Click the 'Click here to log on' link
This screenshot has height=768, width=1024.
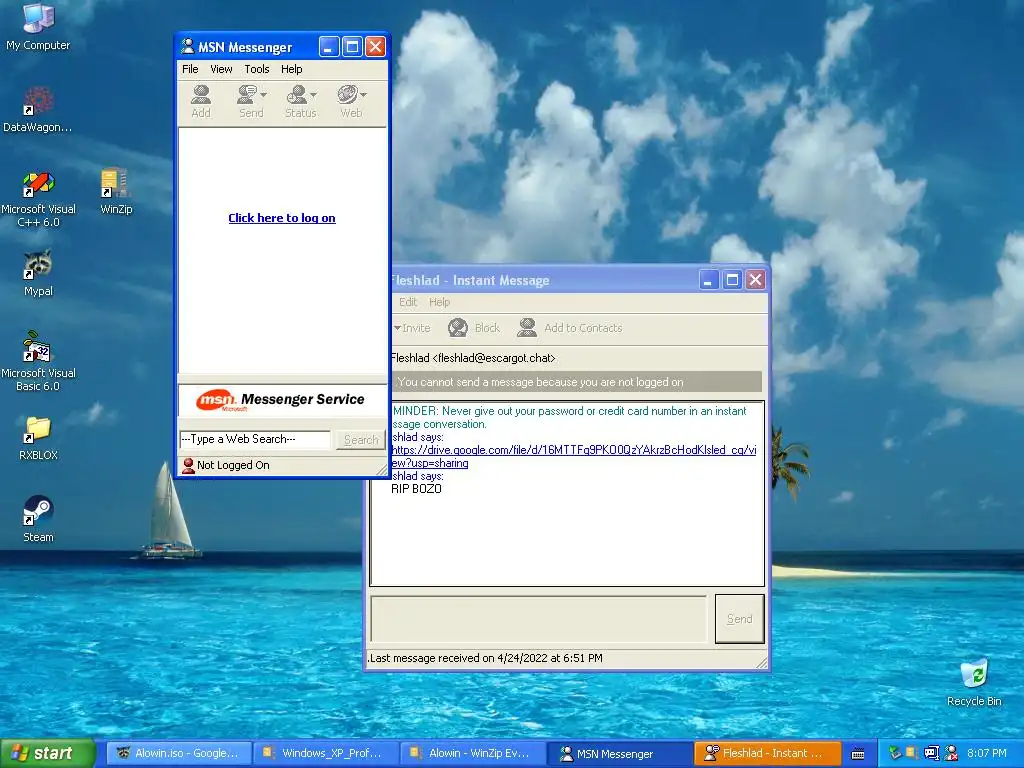click(x=281, y=218)
